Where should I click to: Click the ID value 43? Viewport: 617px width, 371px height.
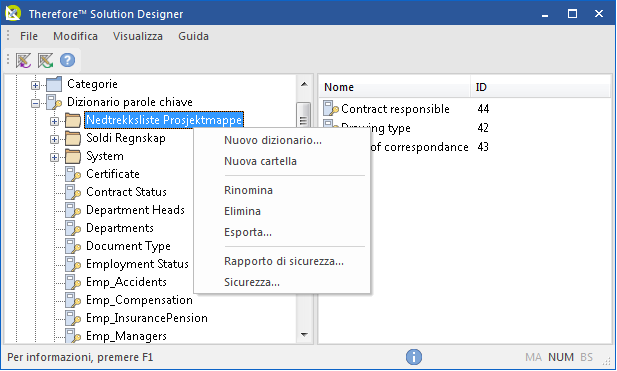point(483,147)
